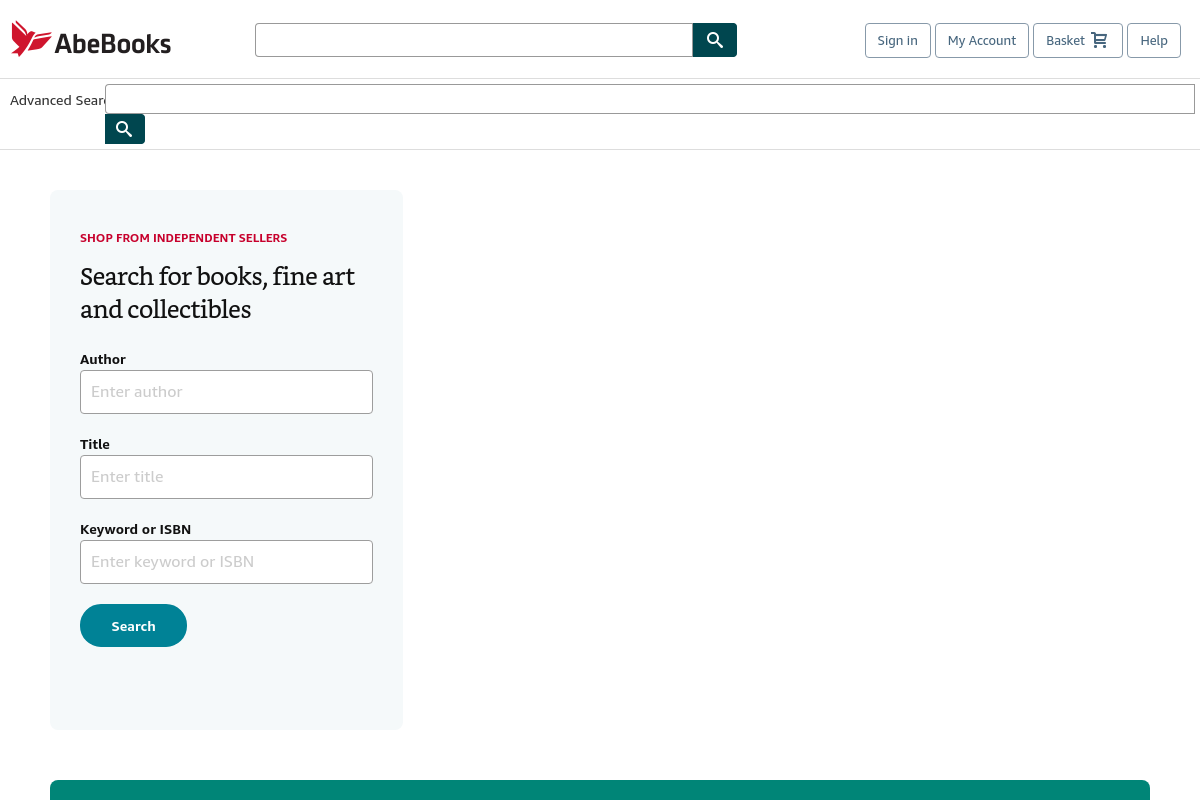Viewport: 1200px width, 800px height.
Task: Open My Account
Action: pos(982,40)
